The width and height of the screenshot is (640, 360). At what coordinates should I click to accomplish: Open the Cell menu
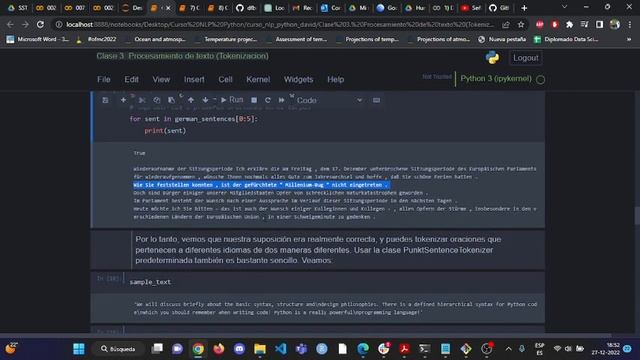tap(225, 79)
